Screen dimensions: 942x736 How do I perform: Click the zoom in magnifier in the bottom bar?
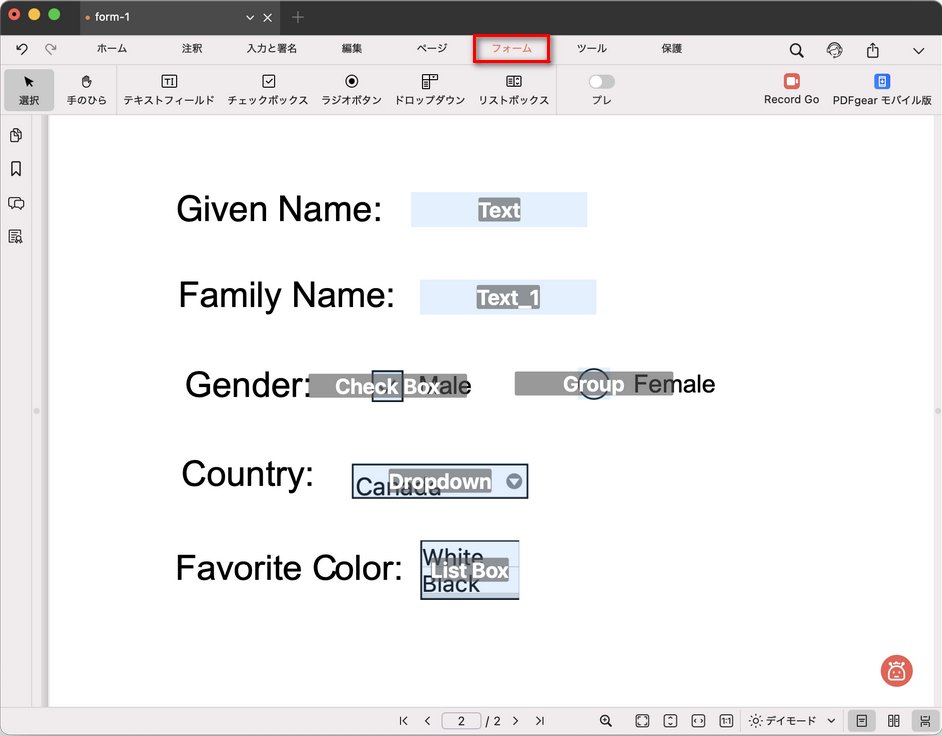(x=606, y=721)
